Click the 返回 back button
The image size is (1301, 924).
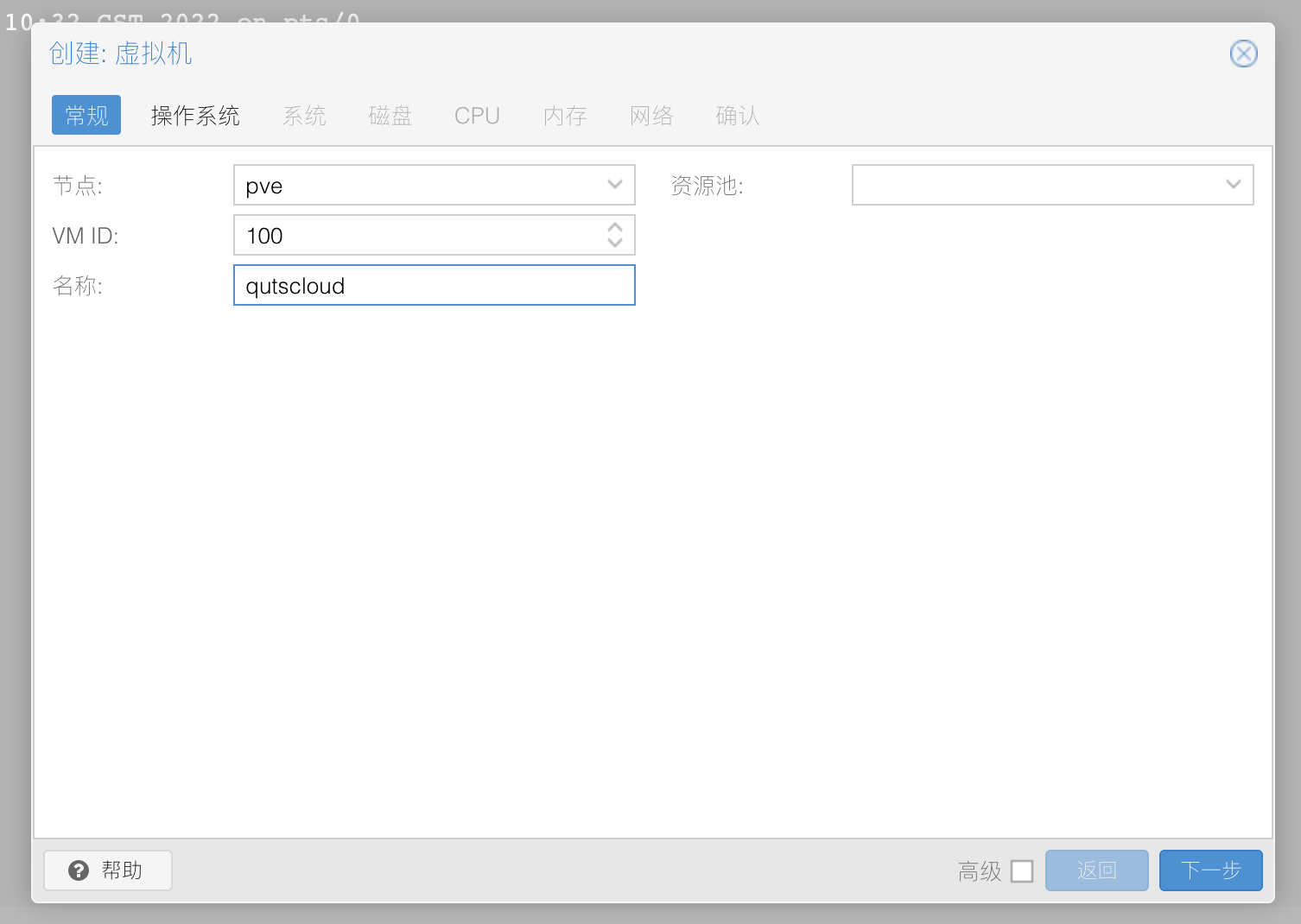[1096, 870]
